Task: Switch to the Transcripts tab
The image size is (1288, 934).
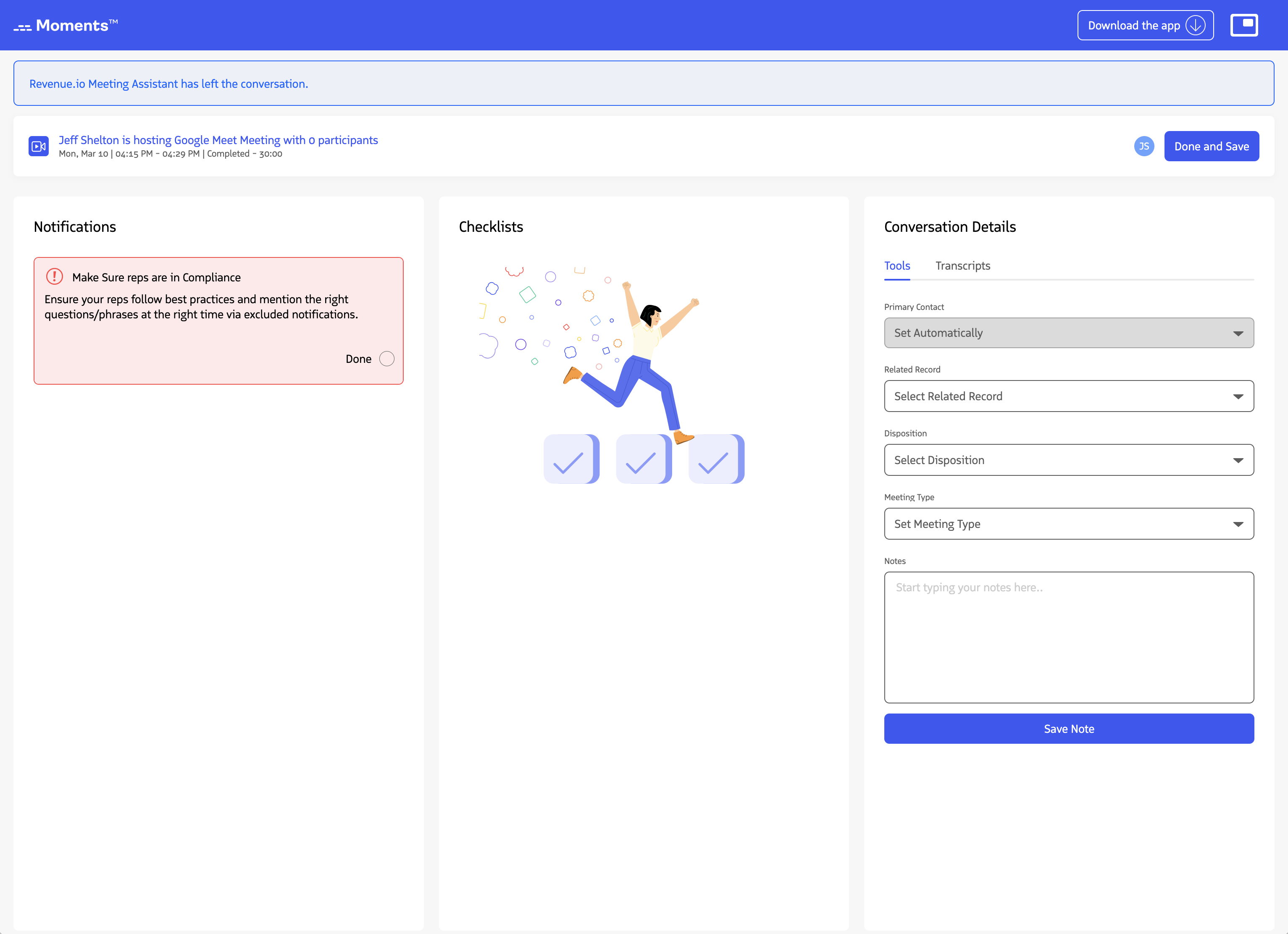Action: pos(962,266)
